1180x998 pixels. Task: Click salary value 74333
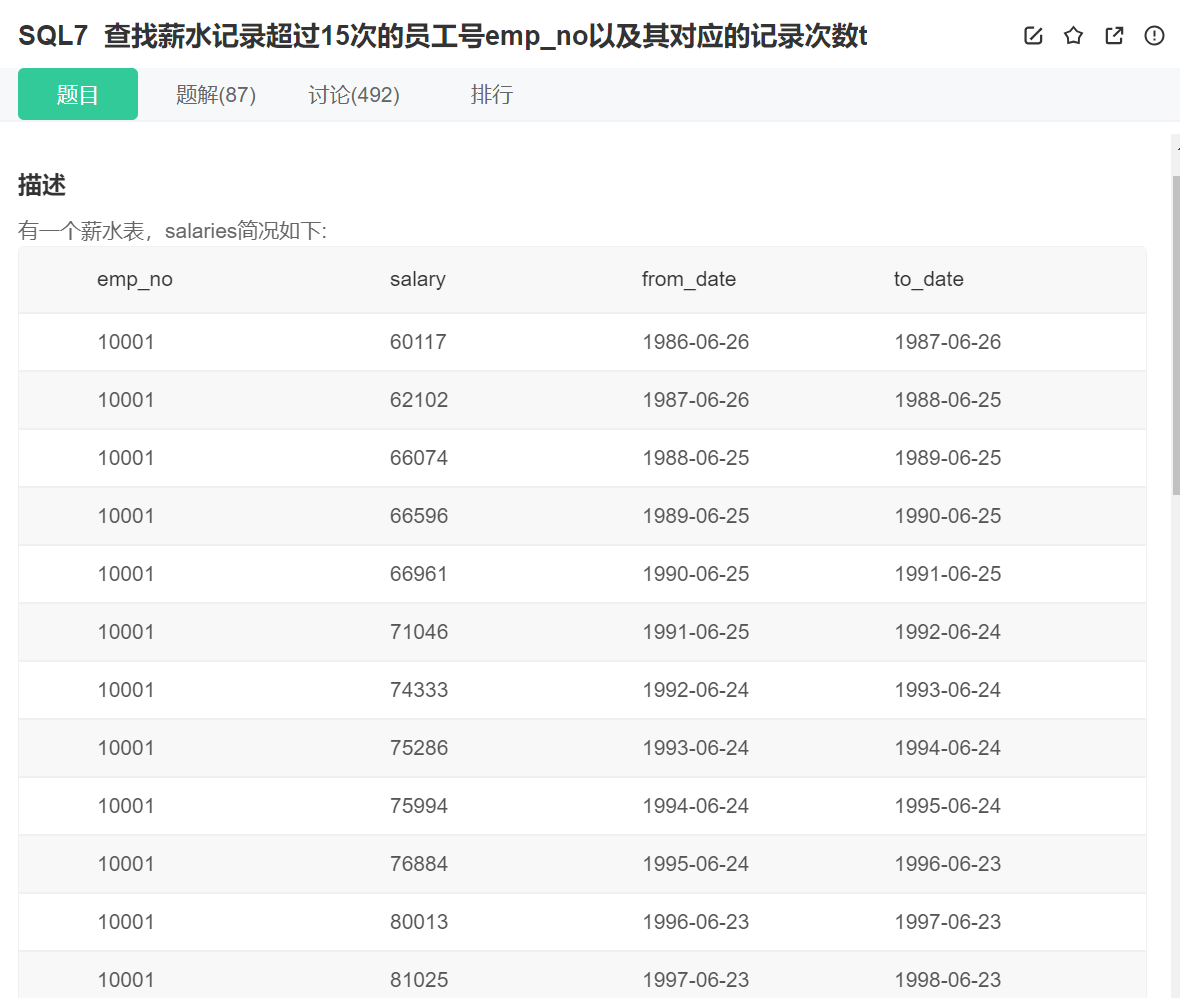point(418,689)
